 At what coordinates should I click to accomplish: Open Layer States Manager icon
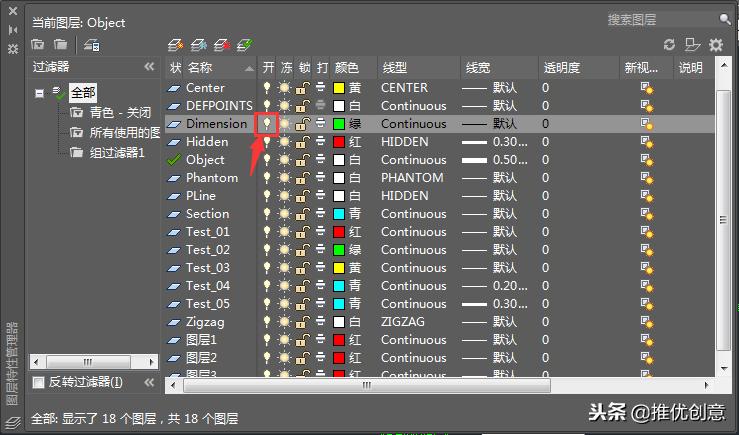click(92, 45)
